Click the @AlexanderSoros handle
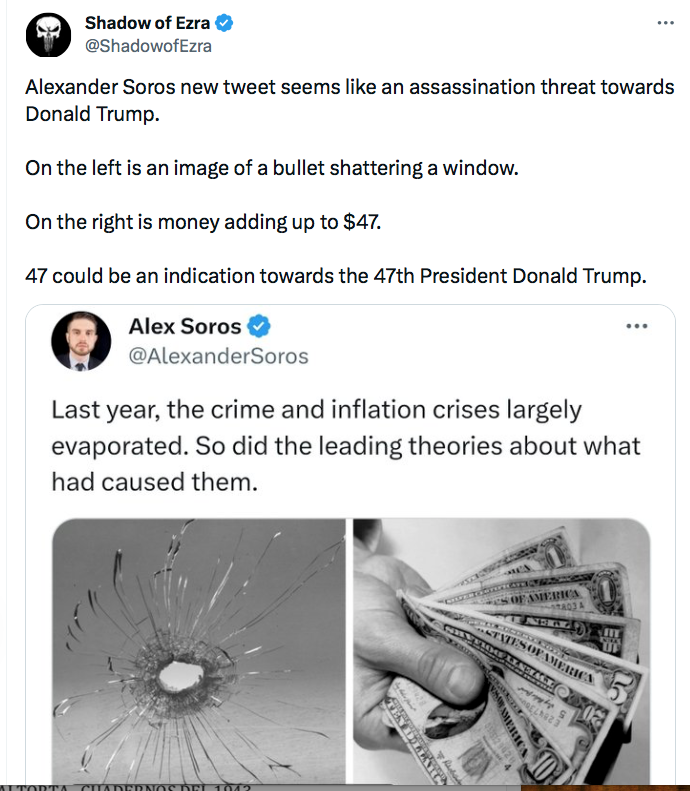Image resolution: width=690 pixels, height=791 pixels. tap(219, 355)
